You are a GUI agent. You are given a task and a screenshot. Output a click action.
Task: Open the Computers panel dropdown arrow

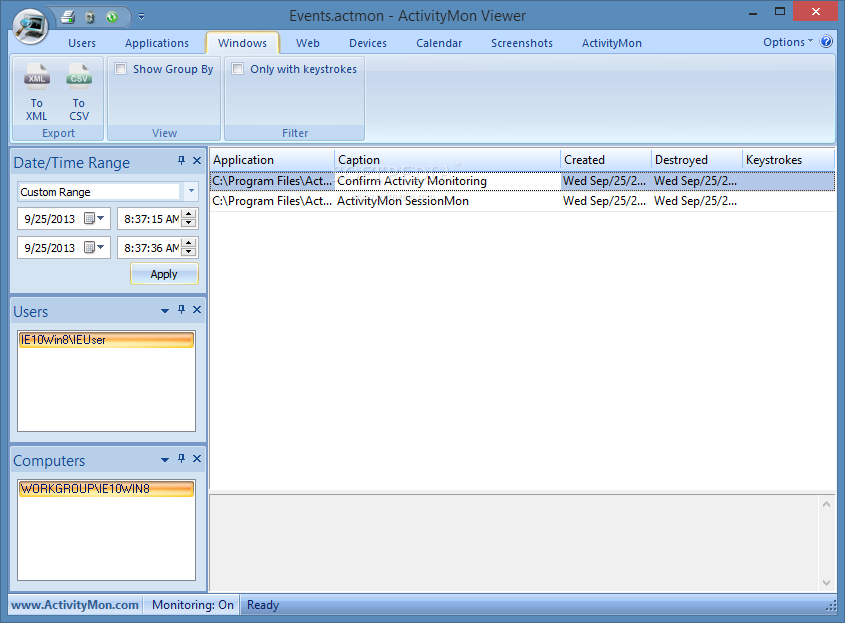click(165, 460)
